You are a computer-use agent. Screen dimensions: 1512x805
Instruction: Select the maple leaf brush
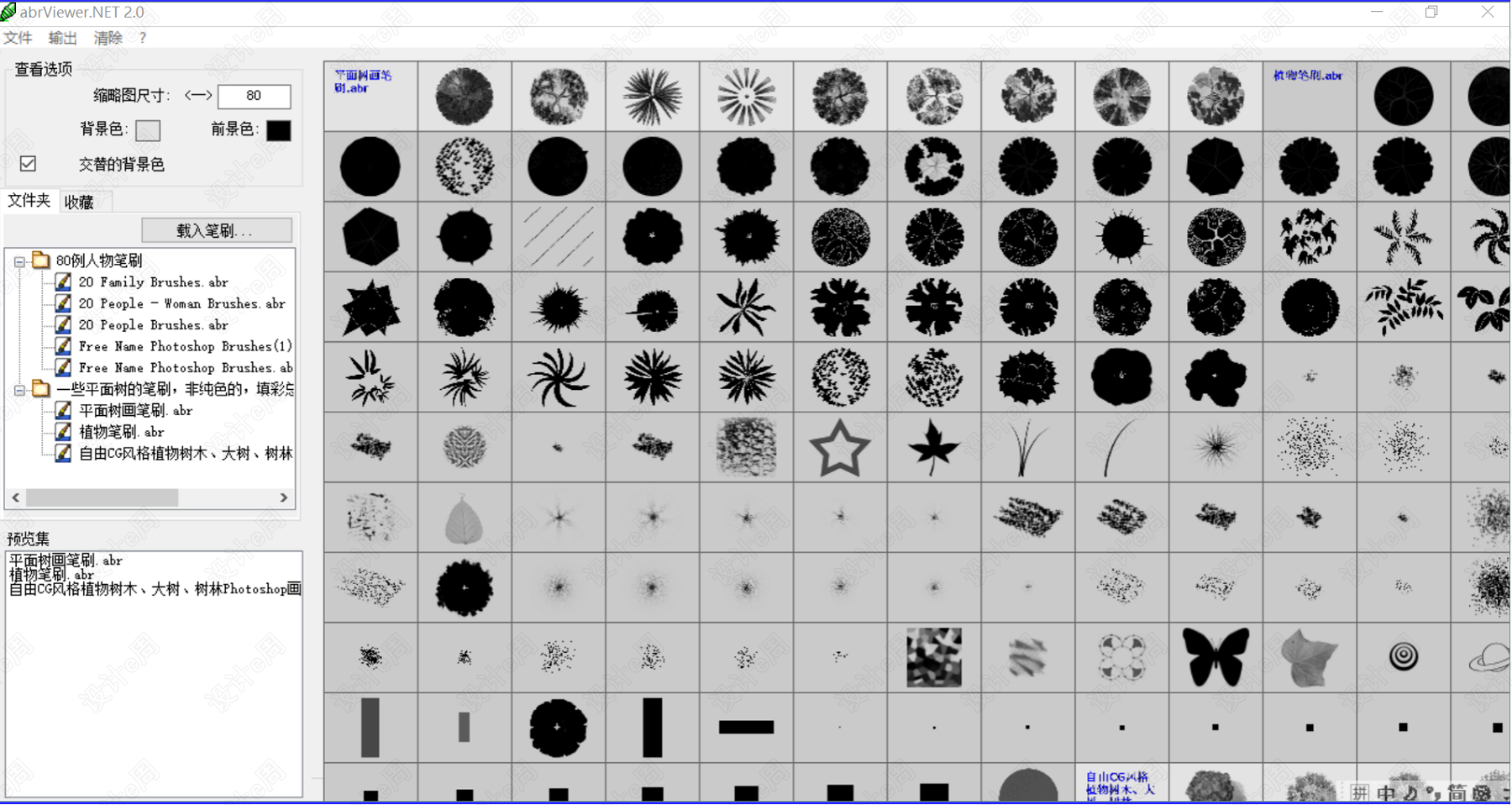(x=934, y=448)
